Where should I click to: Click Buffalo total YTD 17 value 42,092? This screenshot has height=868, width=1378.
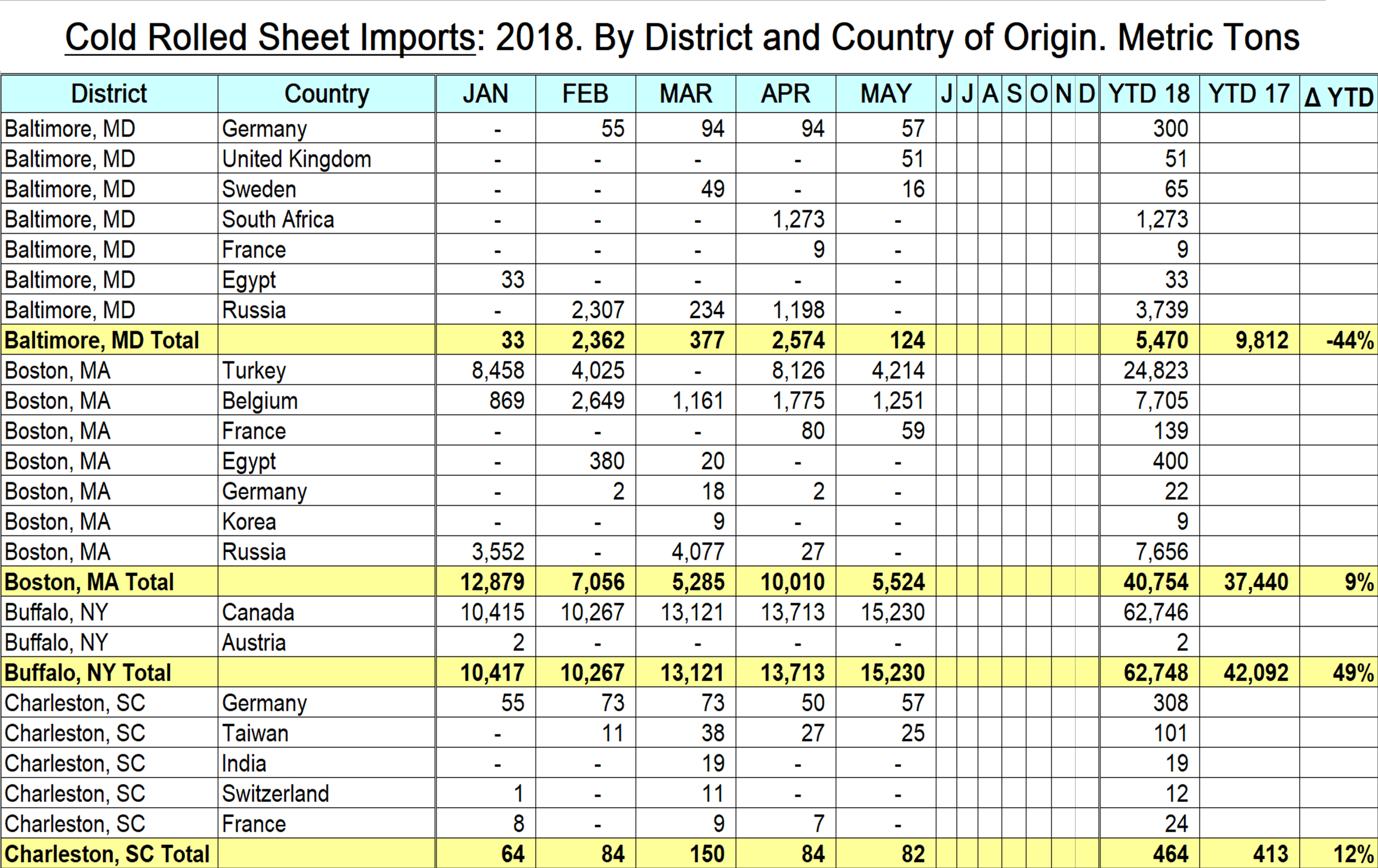pos(1256,673)
